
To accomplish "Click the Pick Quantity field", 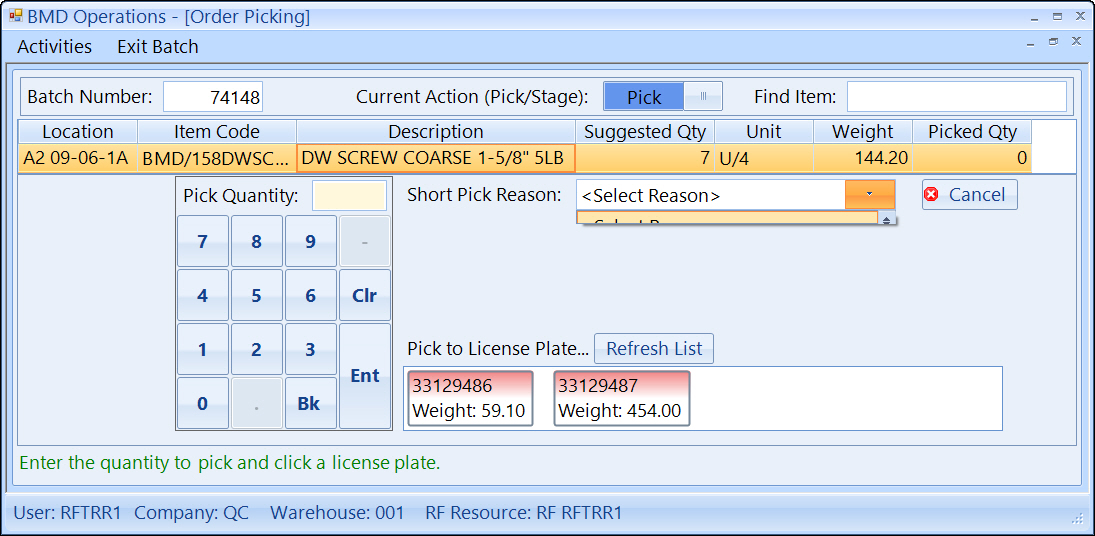I will point(348,196).
